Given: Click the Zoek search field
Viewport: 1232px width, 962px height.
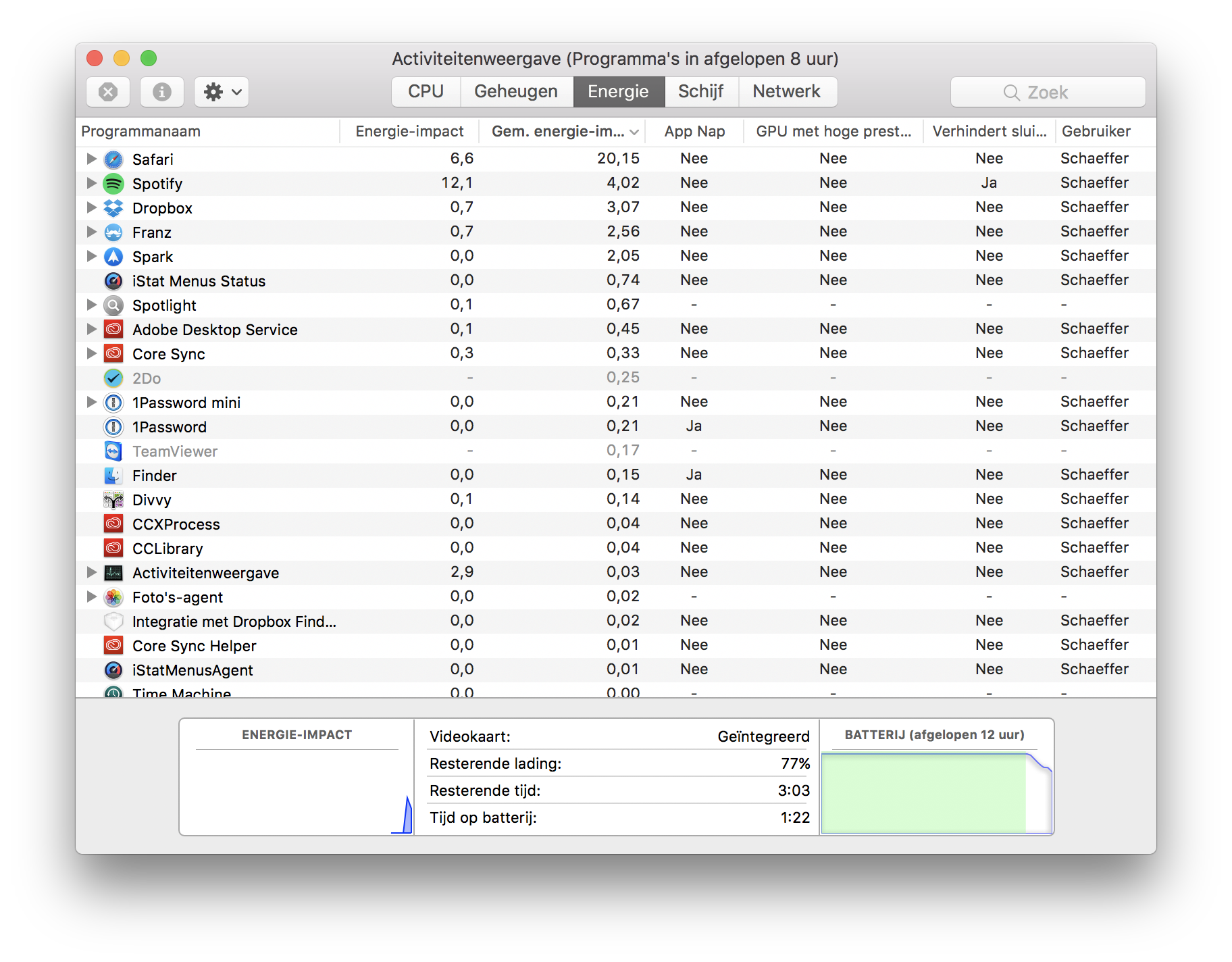Looking at the screenshot, I should coord(1048,92).
